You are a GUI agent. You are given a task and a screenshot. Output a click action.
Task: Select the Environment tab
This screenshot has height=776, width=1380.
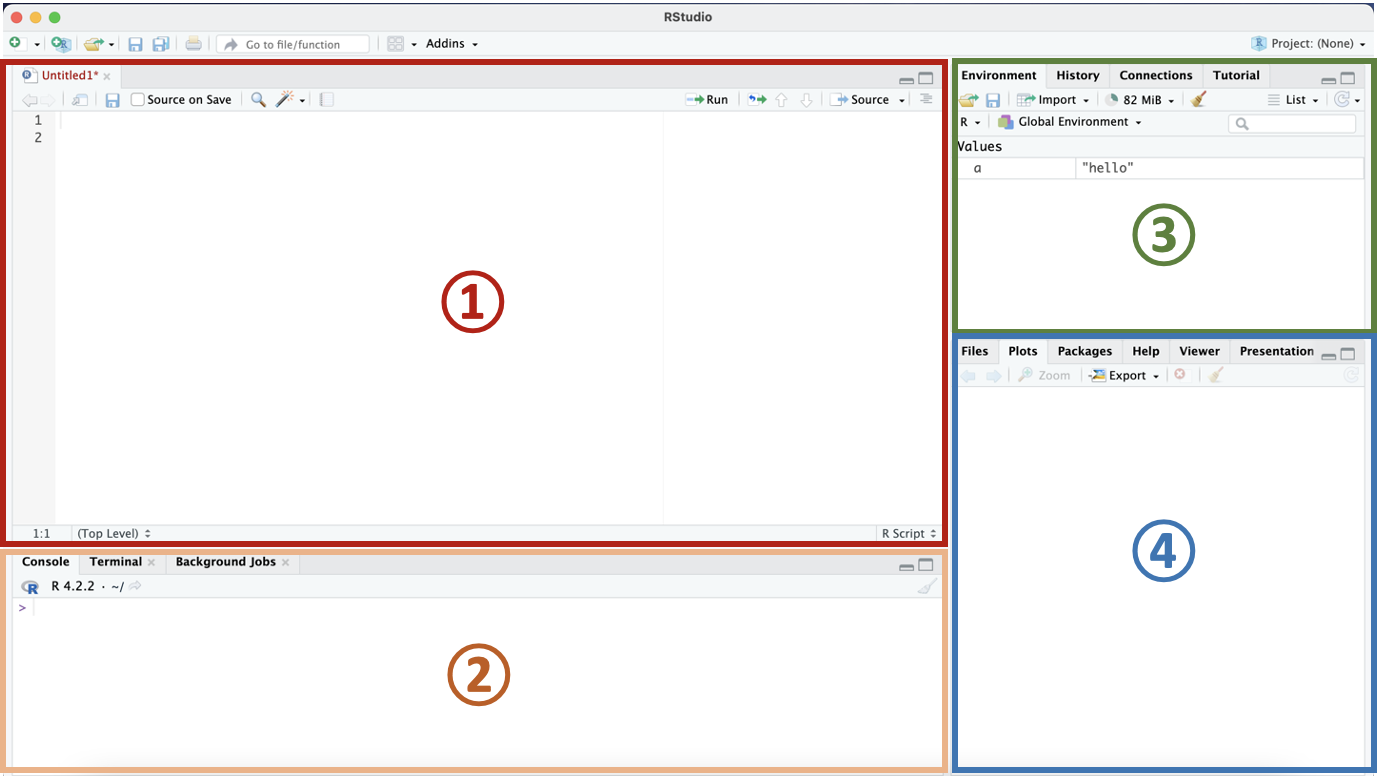(x=999, y=75)
